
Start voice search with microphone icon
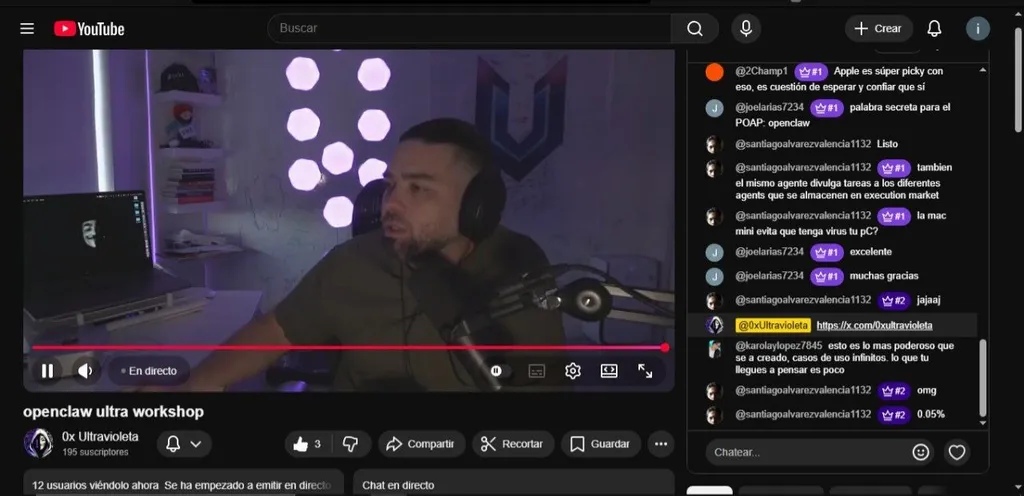click(746, 29)
